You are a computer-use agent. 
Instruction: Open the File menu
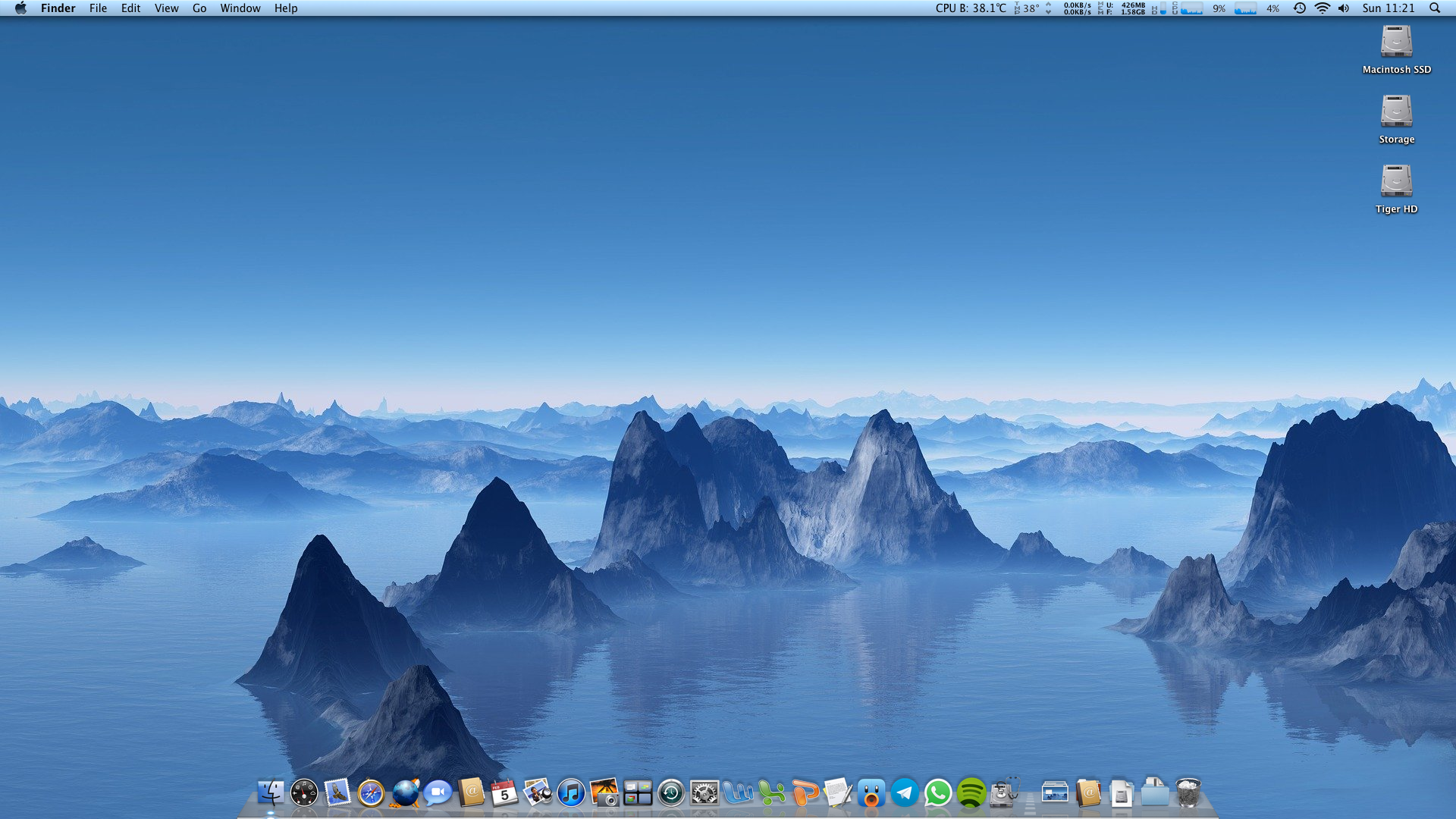click(98, 8)
